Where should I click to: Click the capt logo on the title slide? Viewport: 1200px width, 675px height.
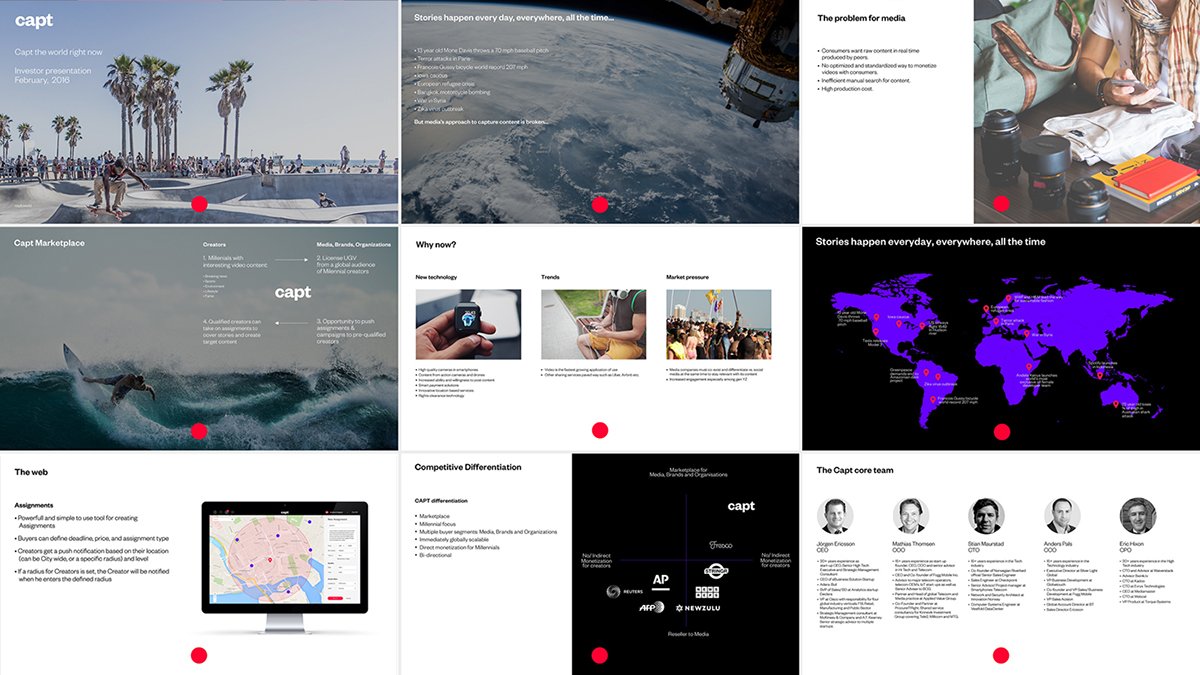click(34, 21)
